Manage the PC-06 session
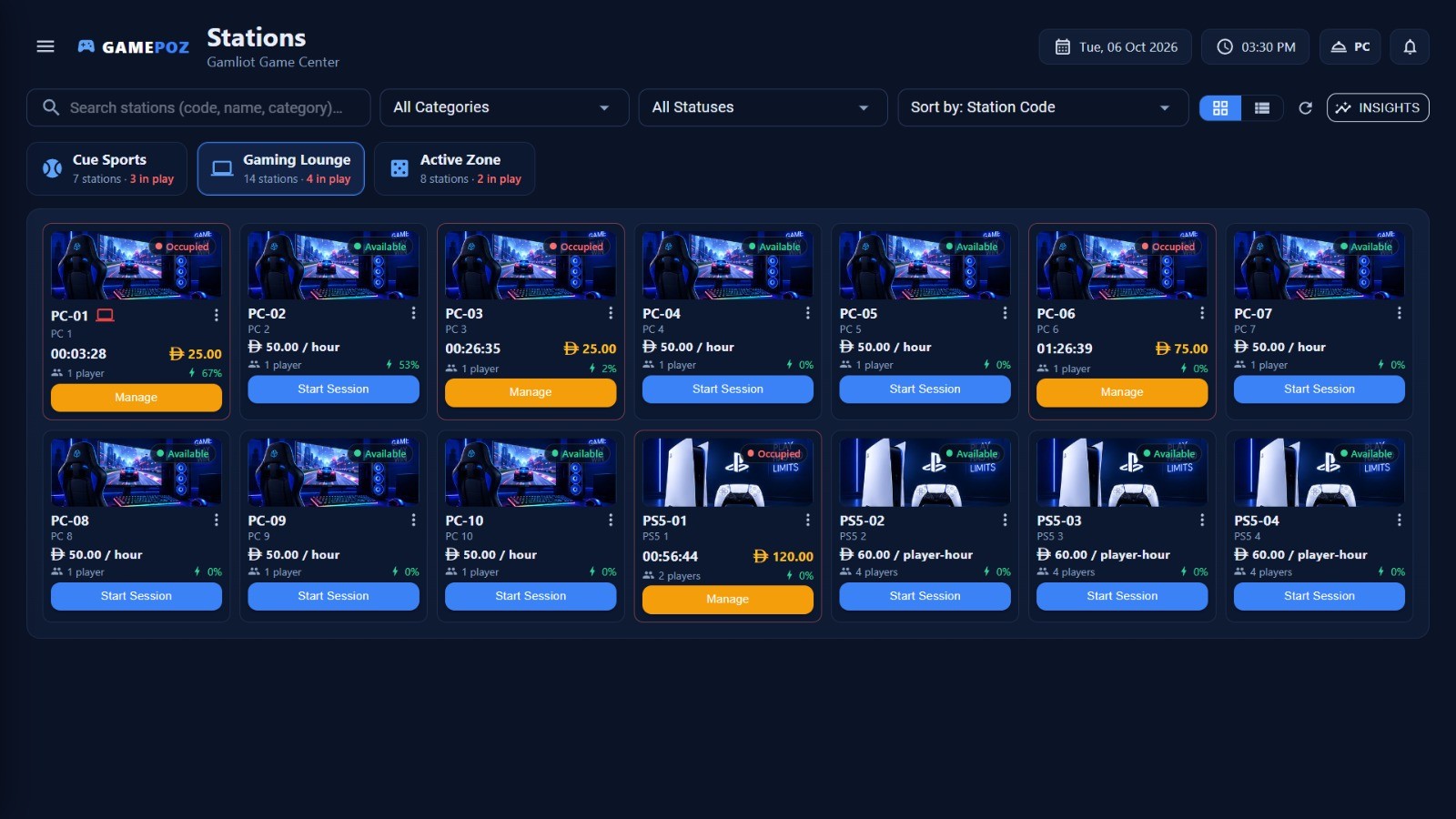Image resolution: width=1456 pixels, height=819 pixels. 1122,392
